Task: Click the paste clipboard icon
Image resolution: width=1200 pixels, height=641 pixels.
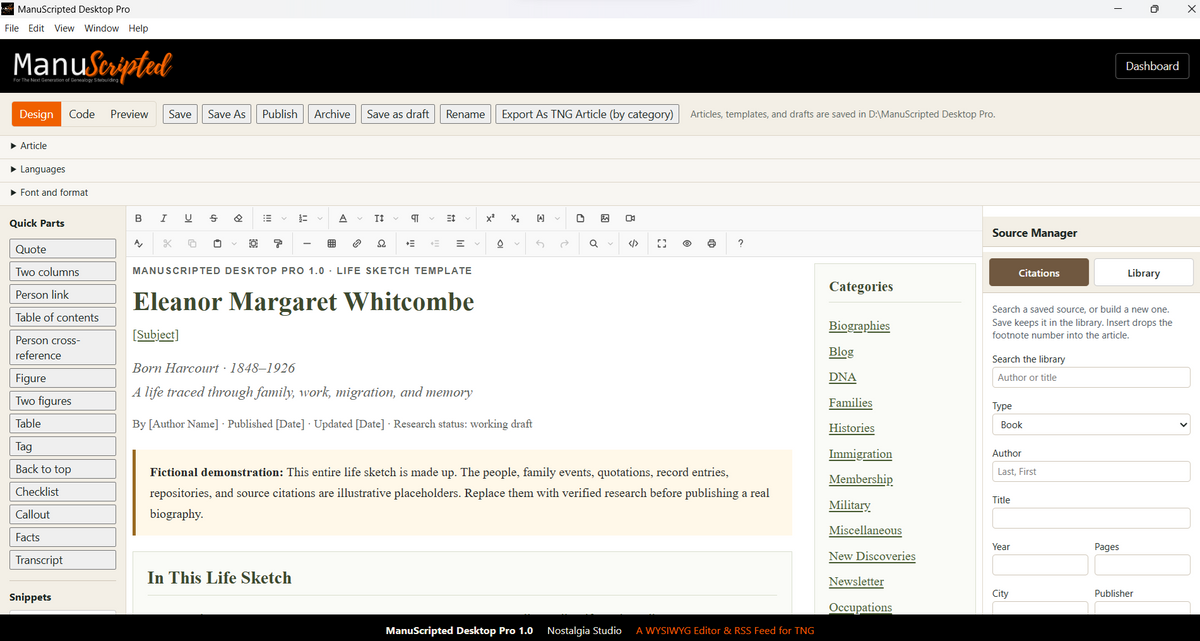Action: coord(217,243)
